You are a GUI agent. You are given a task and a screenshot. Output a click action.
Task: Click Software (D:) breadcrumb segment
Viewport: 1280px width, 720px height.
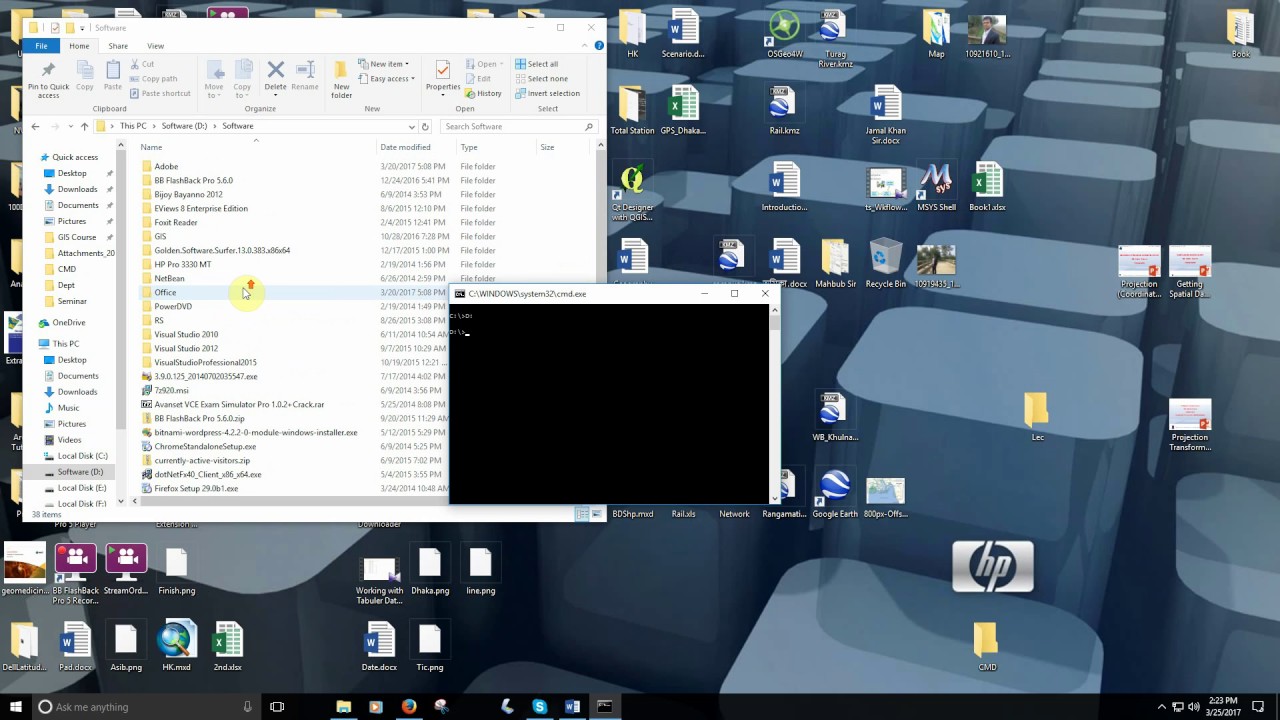184,126
